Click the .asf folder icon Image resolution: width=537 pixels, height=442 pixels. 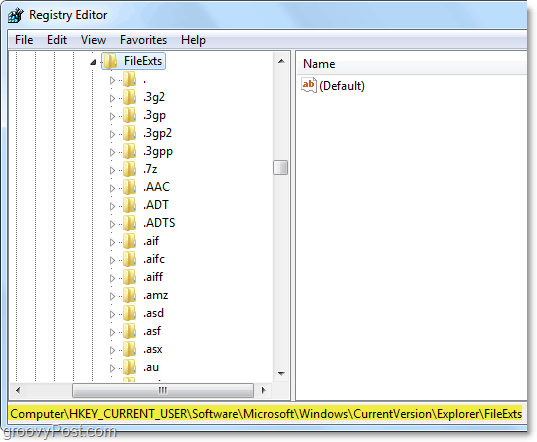(129, 331)
